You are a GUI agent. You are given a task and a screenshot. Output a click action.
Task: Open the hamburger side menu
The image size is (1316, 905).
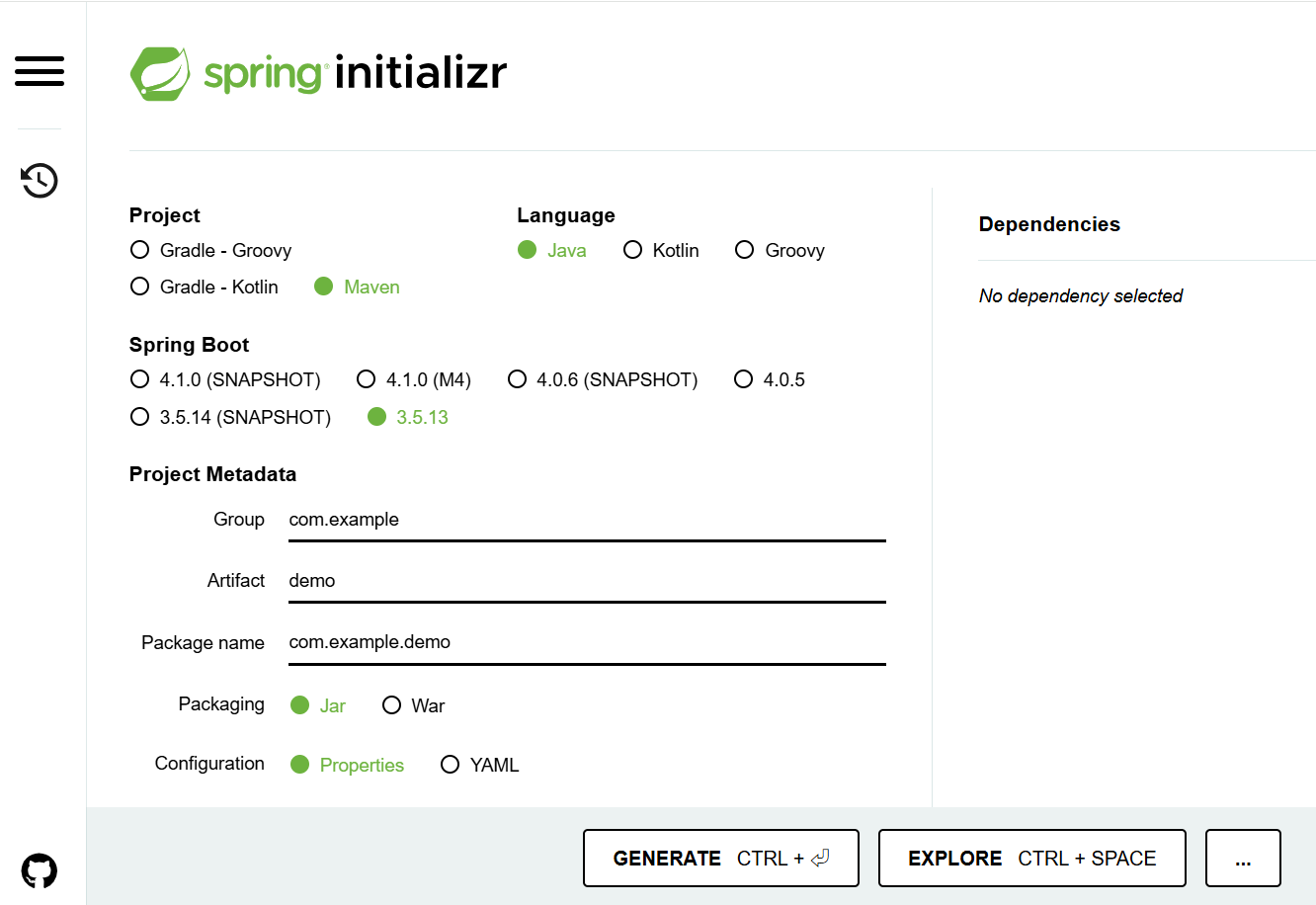(x=40, y=71)
